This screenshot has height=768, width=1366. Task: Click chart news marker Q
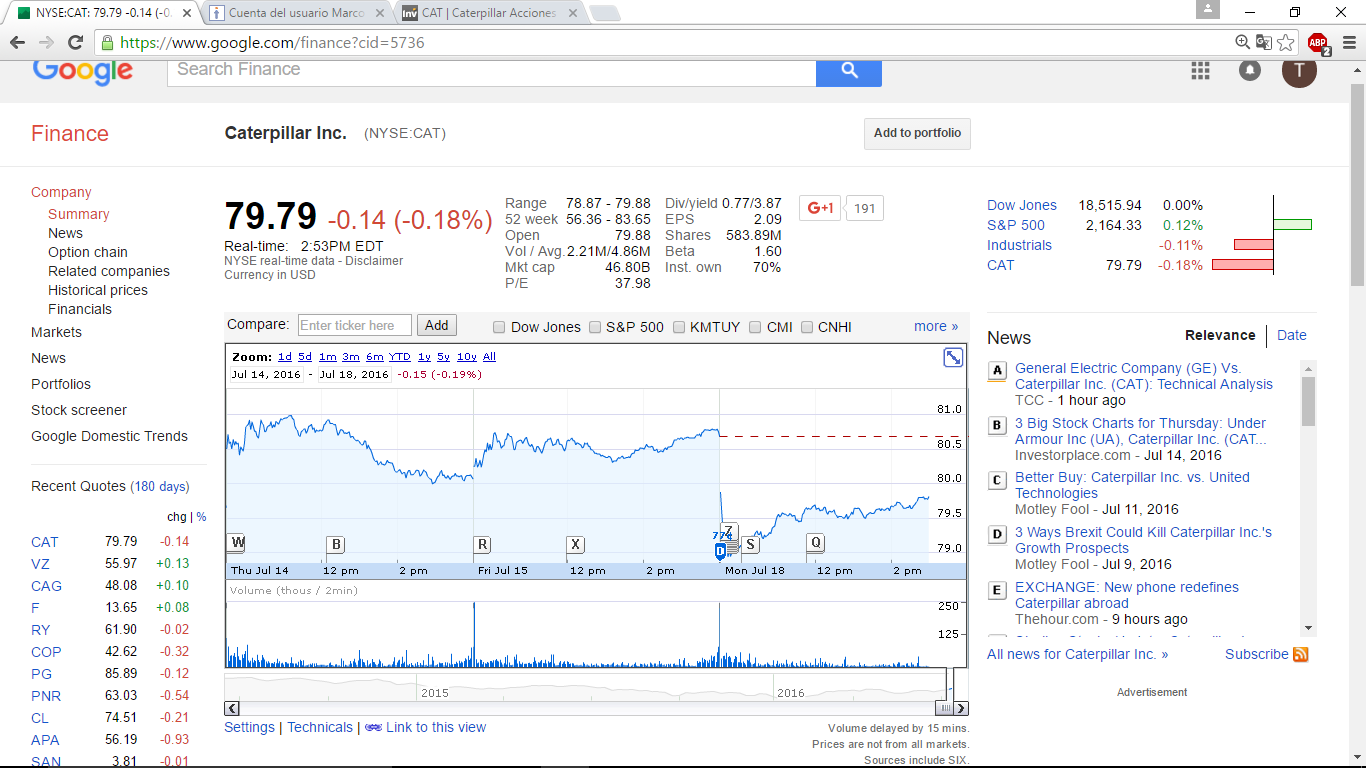click(816, 543)
